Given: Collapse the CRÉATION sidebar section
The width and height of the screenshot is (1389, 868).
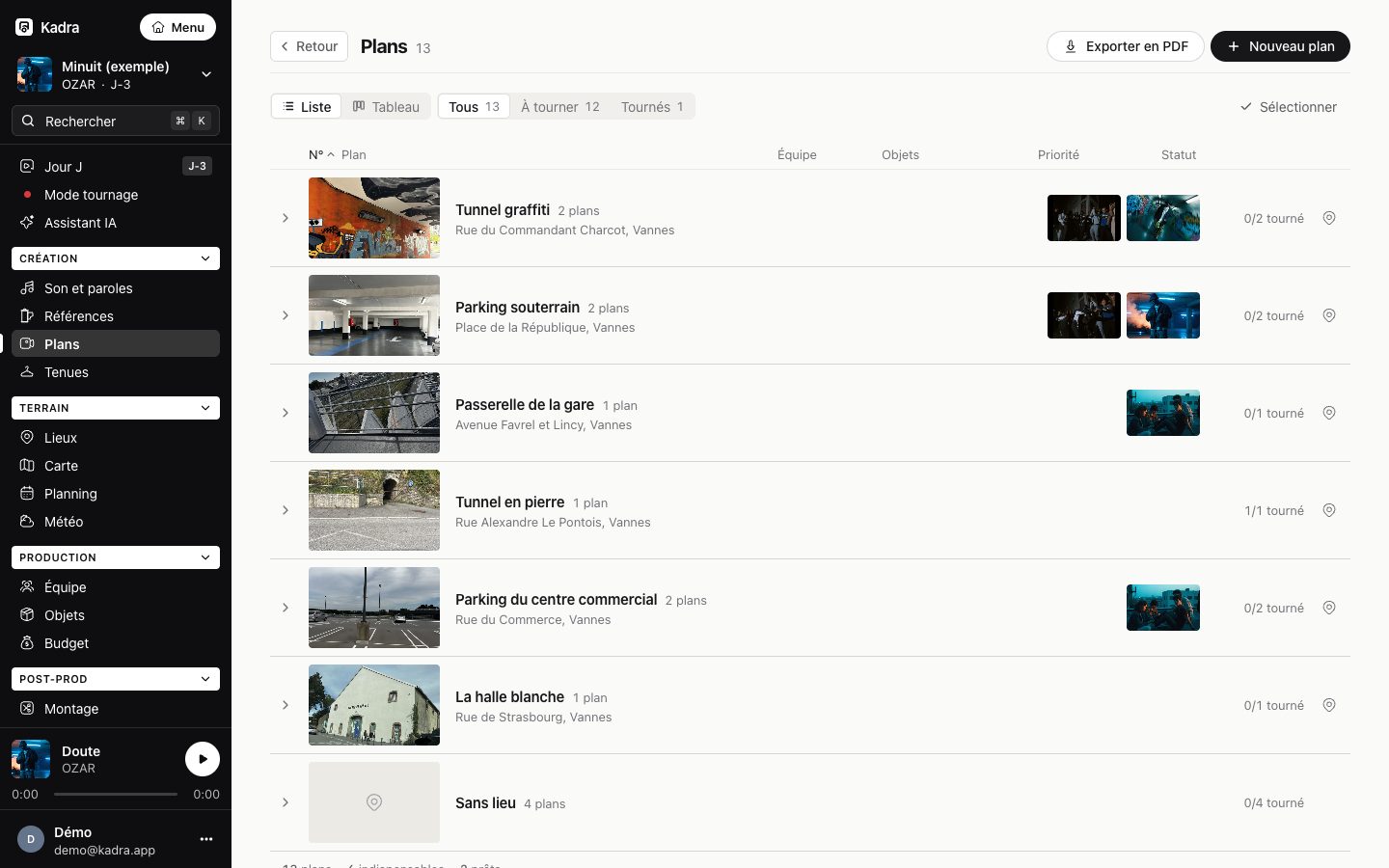Looking at the screenshot, I should 116,258.
